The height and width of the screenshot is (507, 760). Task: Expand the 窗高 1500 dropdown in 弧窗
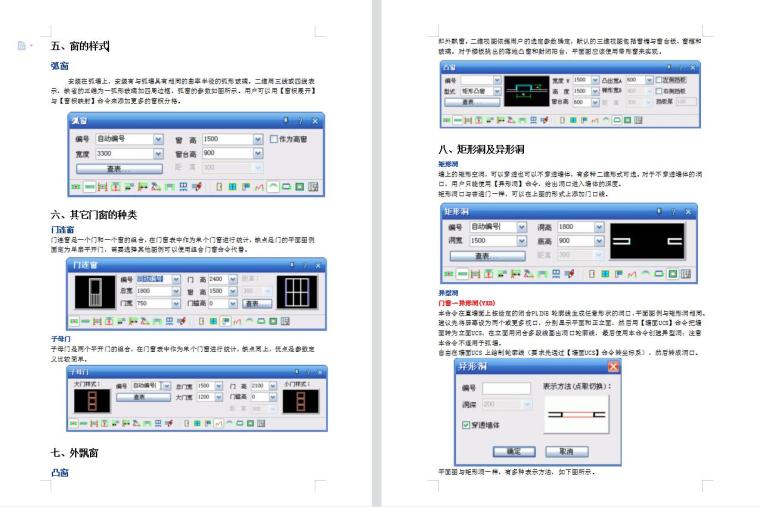(258, 139)
